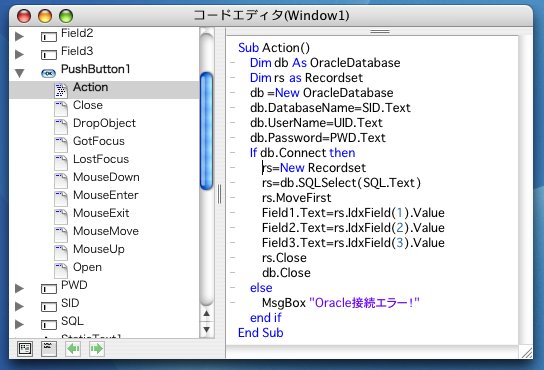Select the Field3 tree item
544x370 pixels.
(x=77, y=51)
